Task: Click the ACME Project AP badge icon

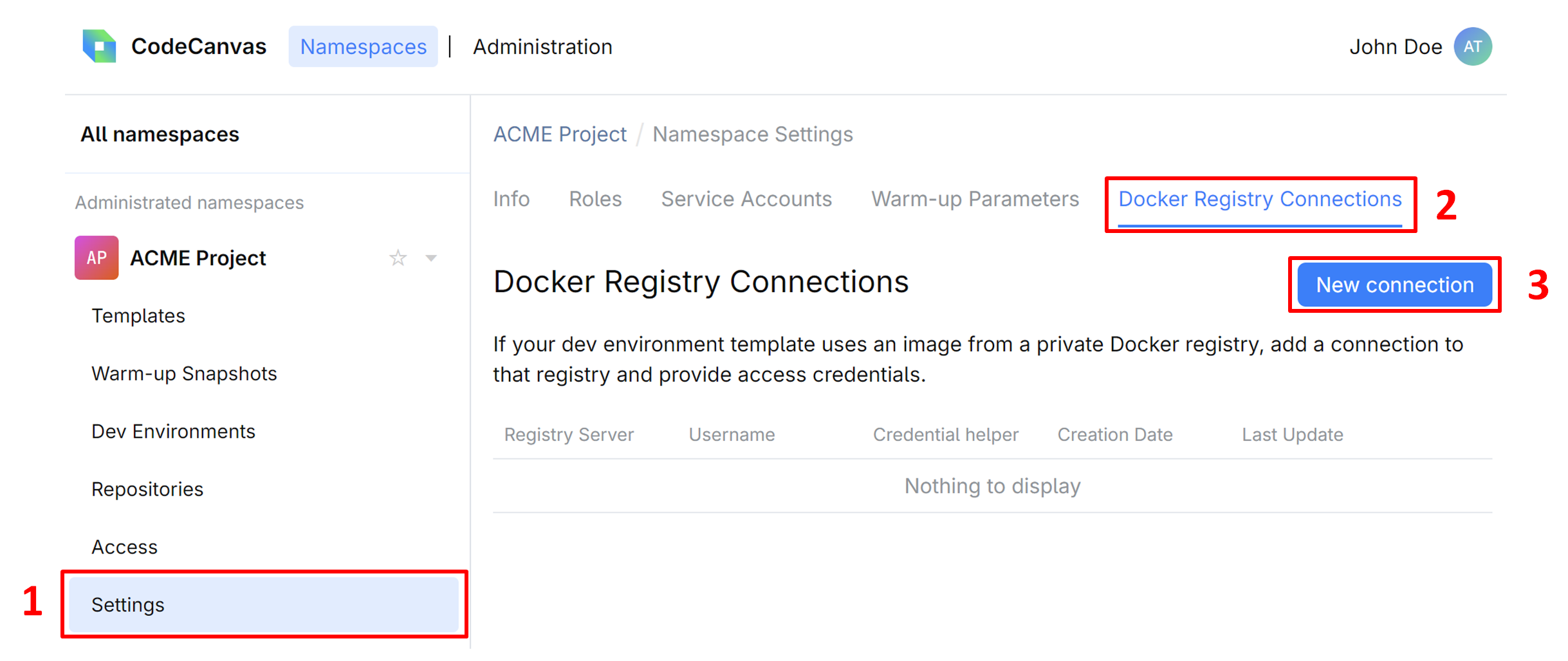Action: coord(97,258)
